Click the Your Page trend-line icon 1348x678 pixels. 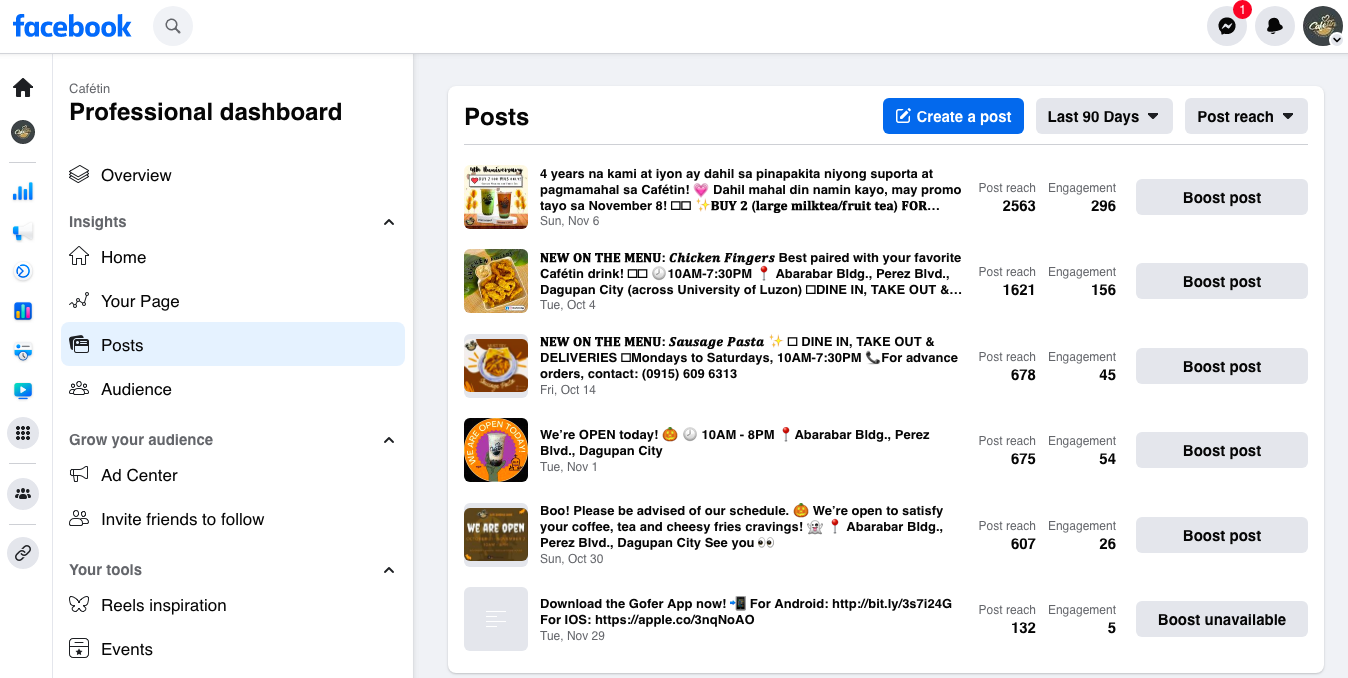(x=79, y=301)
